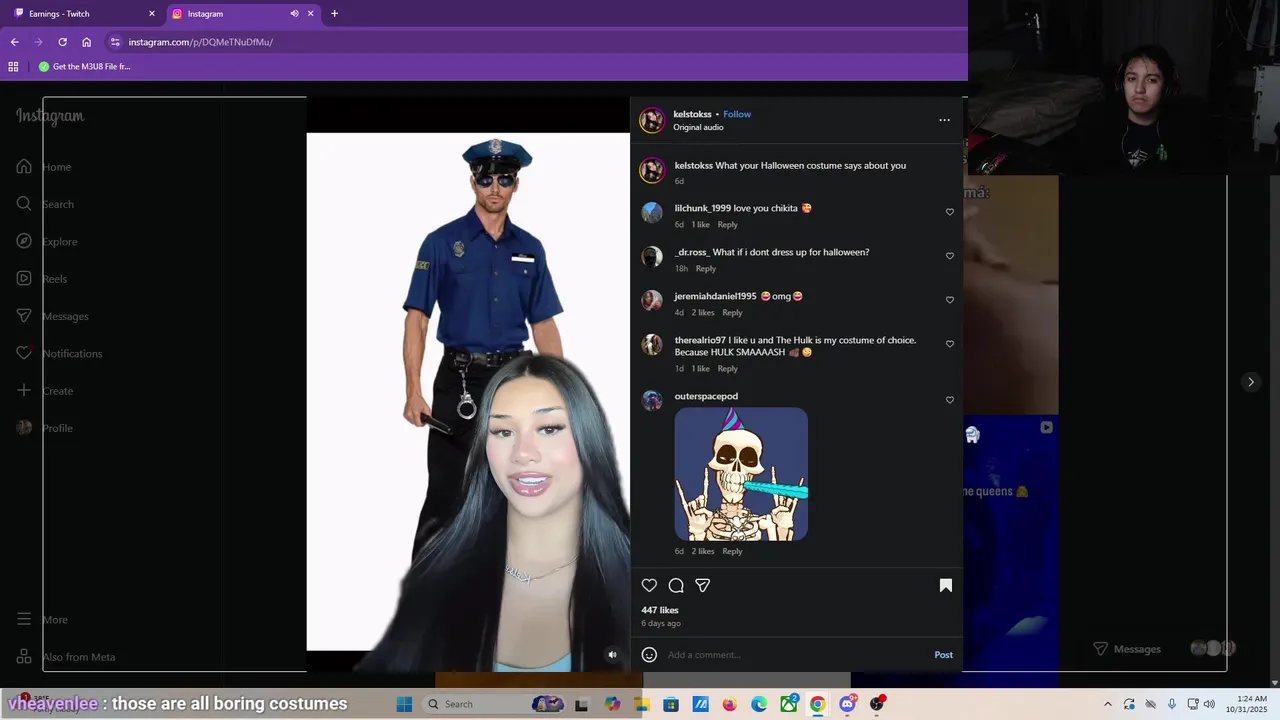Like the post with heart icon

coord(650,586)
